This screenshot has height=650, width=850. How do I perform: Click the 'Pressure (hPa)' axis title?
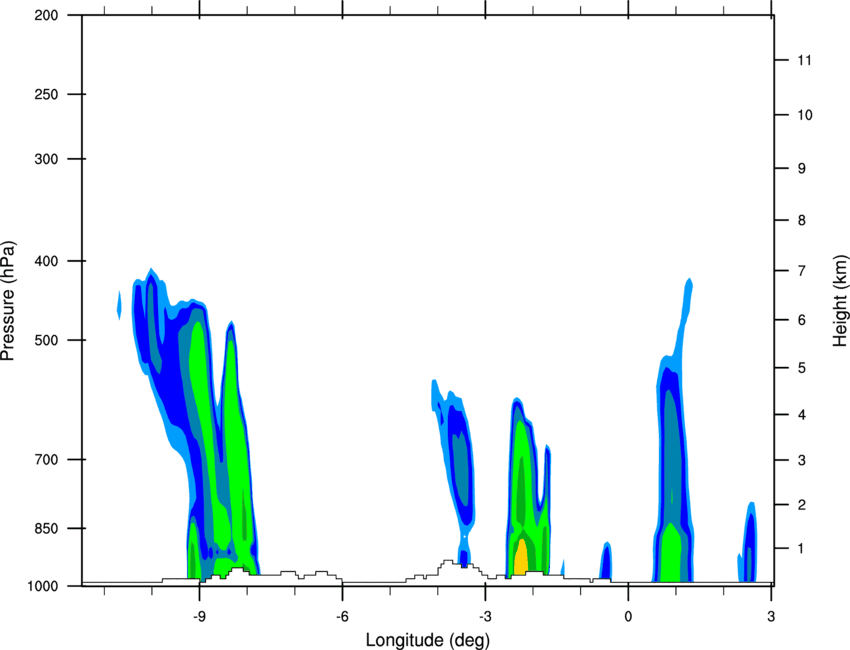click(8, 301)
